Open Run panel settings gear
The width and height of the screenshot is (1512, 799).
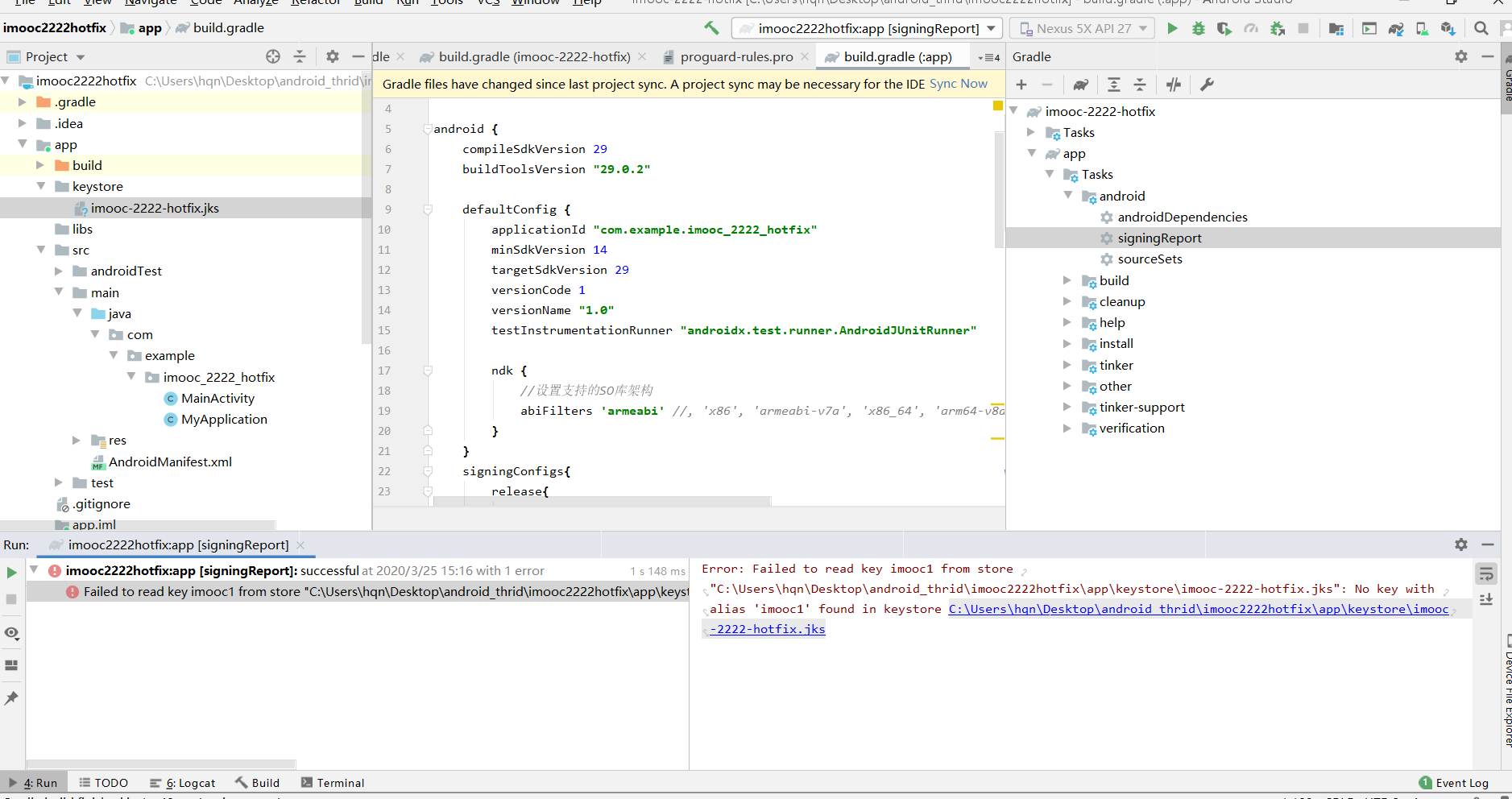tap(1461, 544)
